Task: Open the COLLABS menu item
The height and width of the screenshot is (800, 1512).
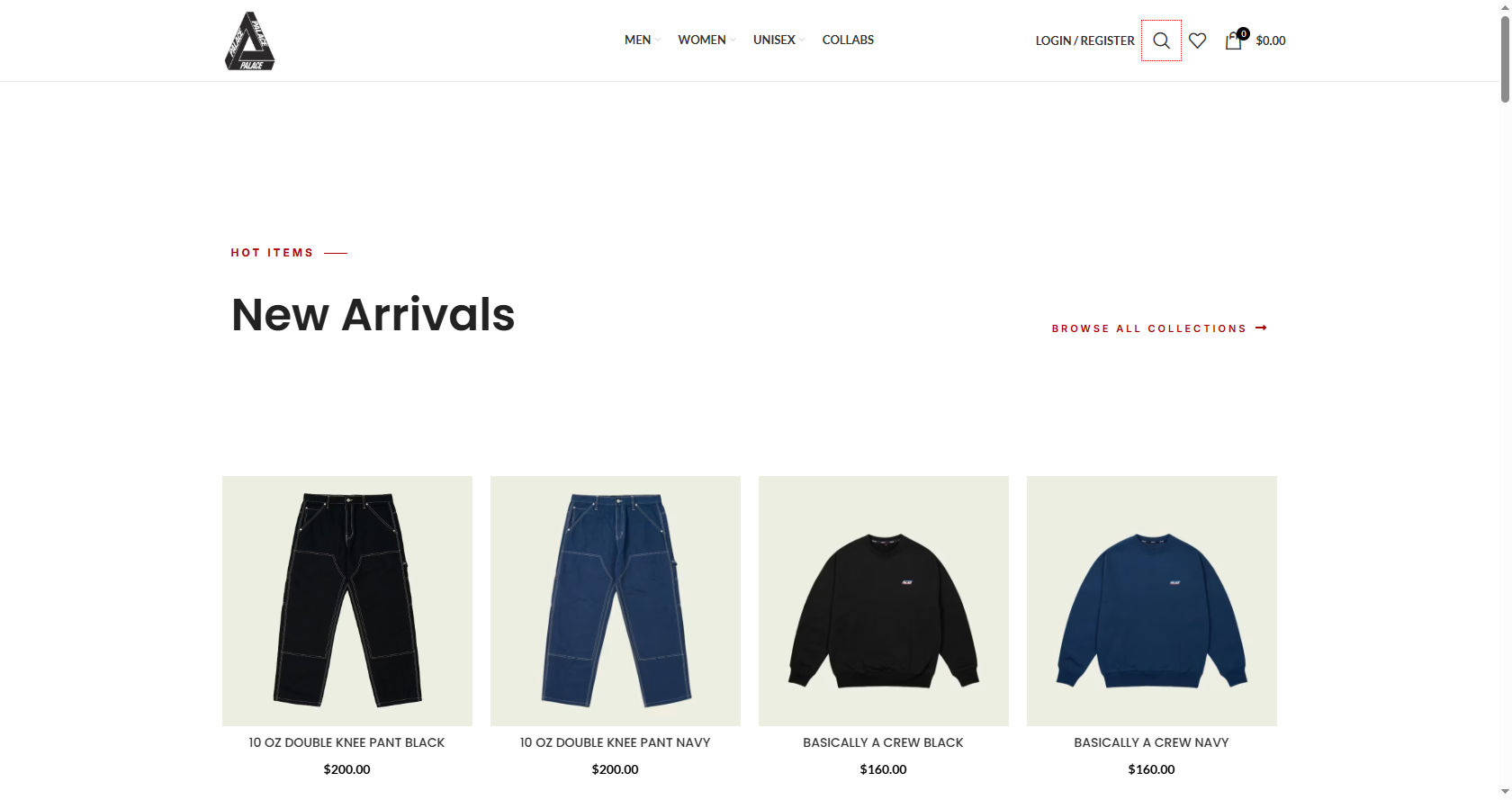Action: (x=848, y=40)
